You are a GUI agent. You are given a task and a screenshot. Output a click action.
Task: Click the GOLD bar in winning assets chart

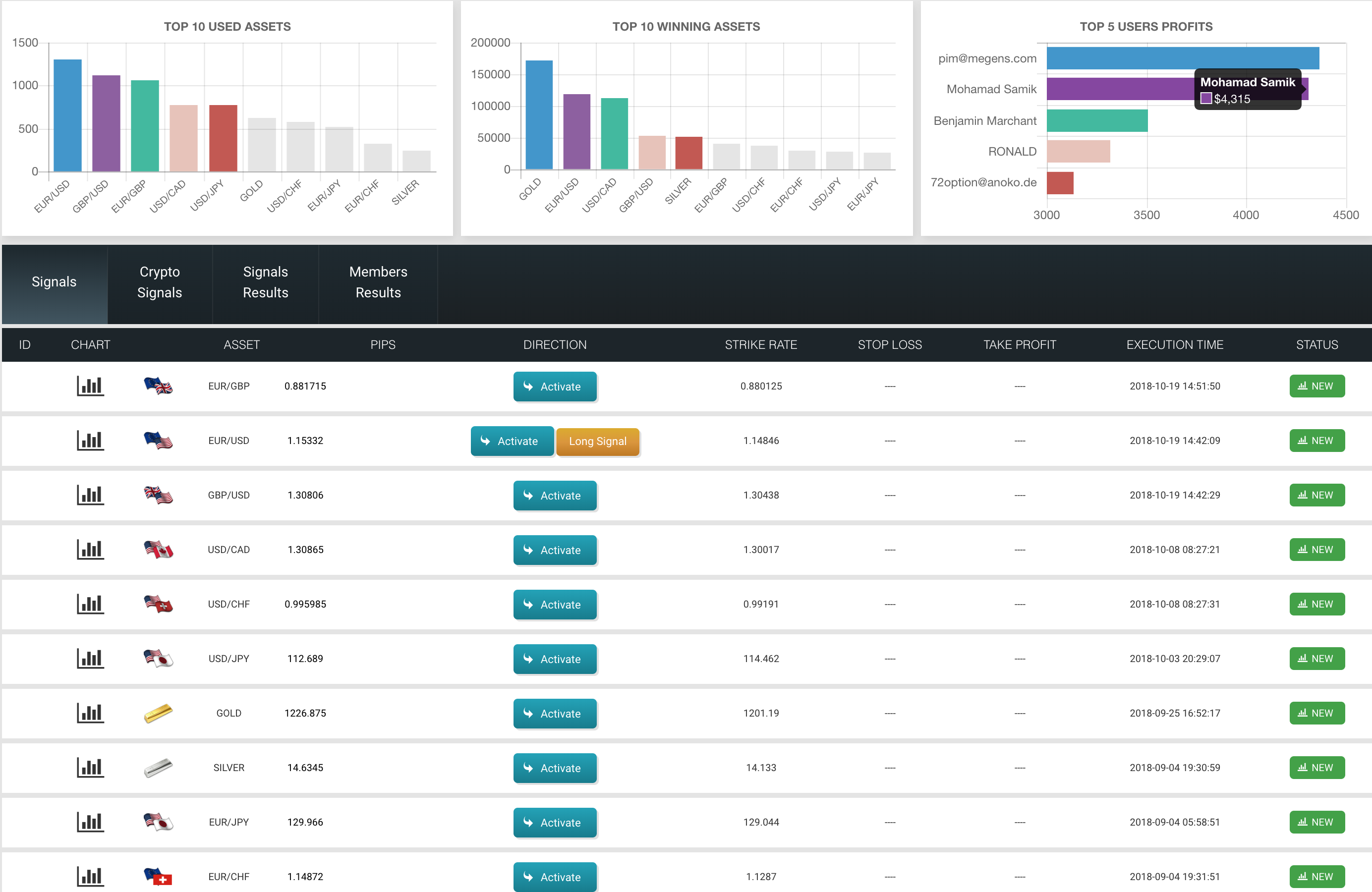pyautogui.click(x=539, y=114)
